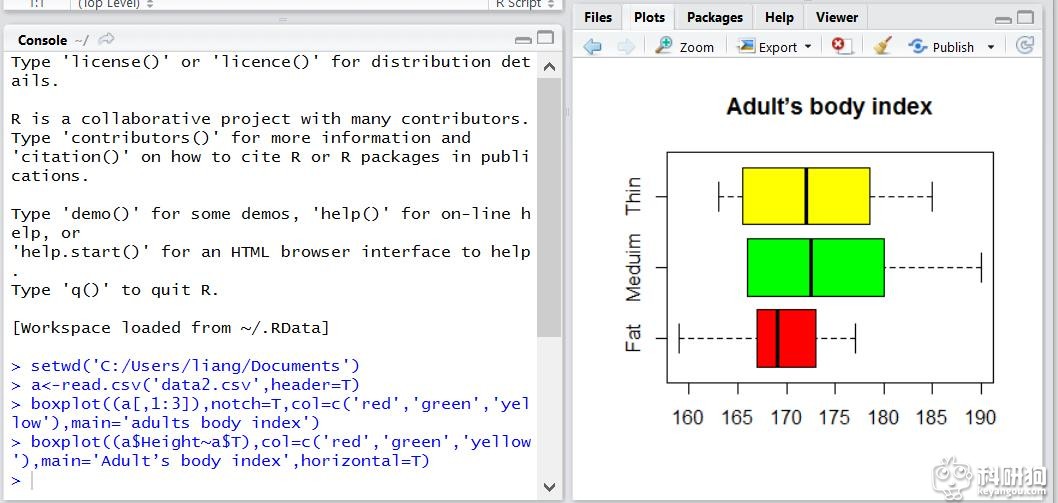Click the "Type 'q()' to quit R." line

pyautogui.click(x=115, y=290)
